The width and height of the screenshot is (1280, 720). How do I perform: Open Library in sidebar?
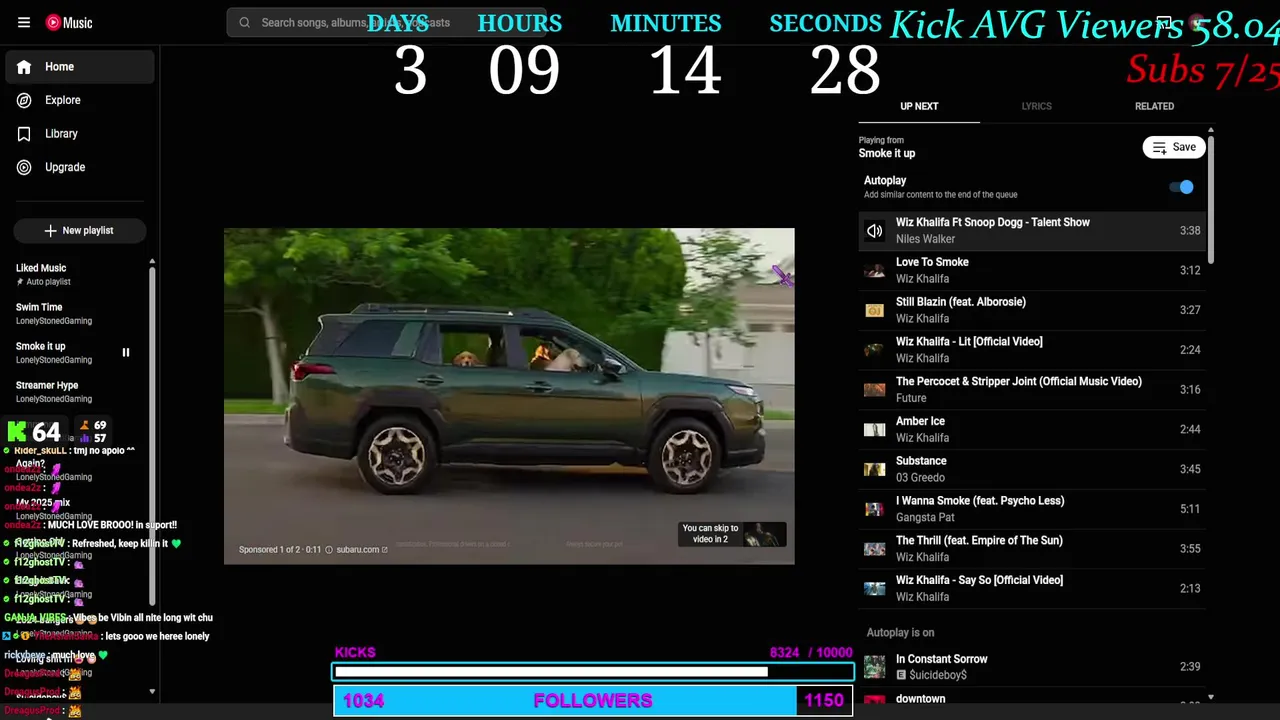point(80,134)
